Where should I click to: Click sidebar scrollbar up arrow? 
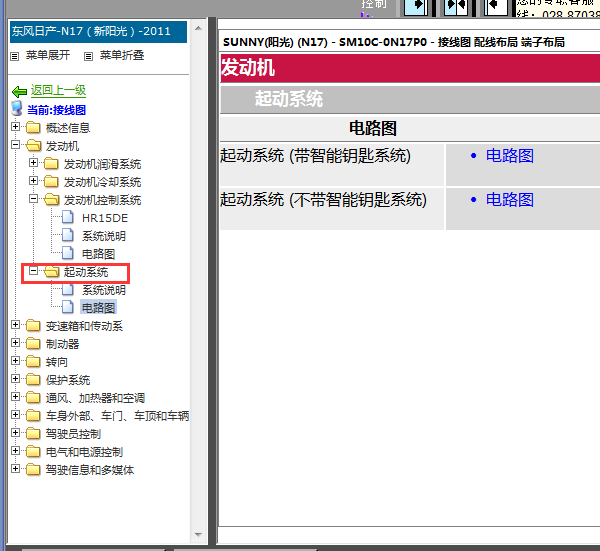pos(198,28)
